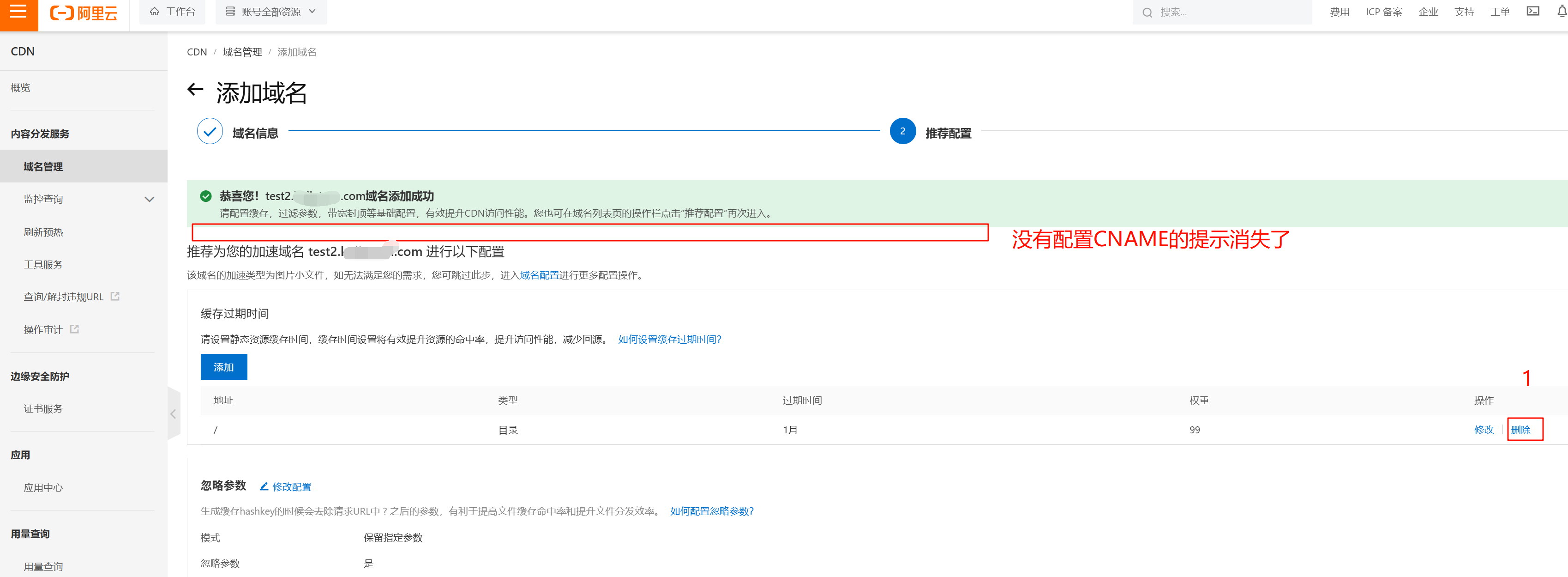The height and width of the screenshot is (577, 1568).
Task: Click the external link icon beside 操作审计
Action: pos(74,328)
